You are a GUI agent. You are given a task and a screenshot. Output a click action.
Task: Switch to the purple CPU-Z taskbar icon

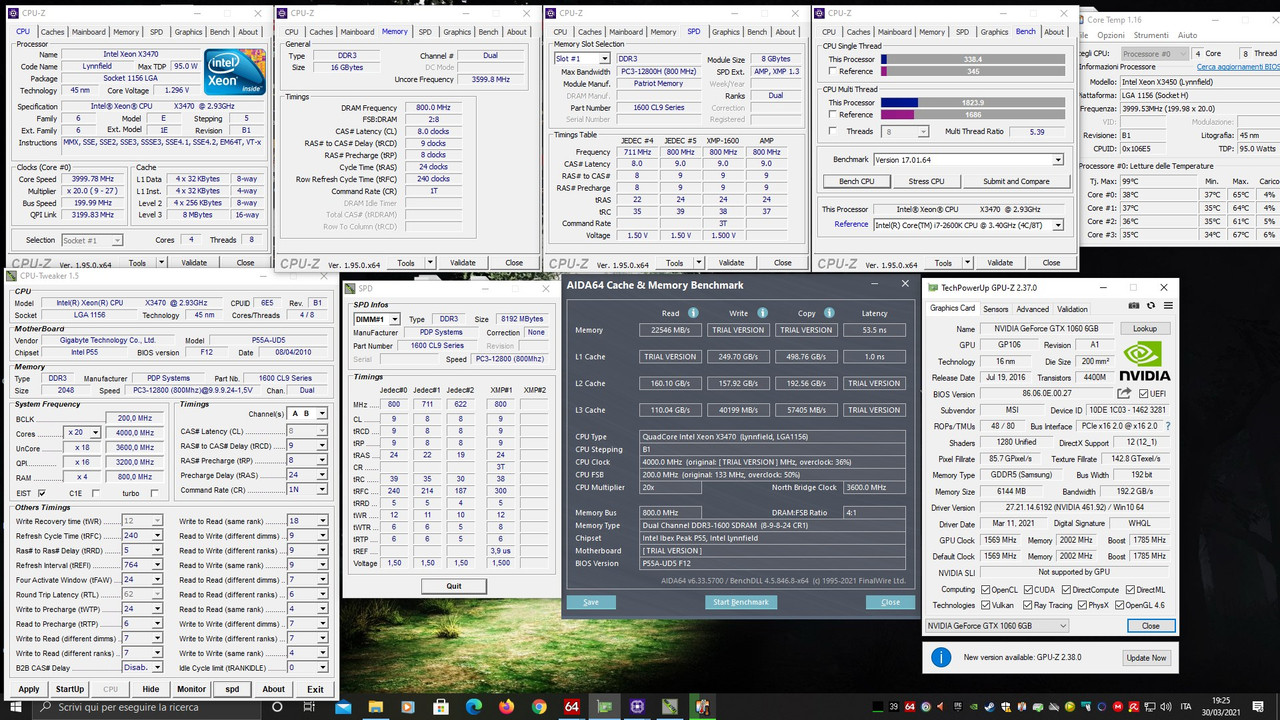[x=639, y=707]
